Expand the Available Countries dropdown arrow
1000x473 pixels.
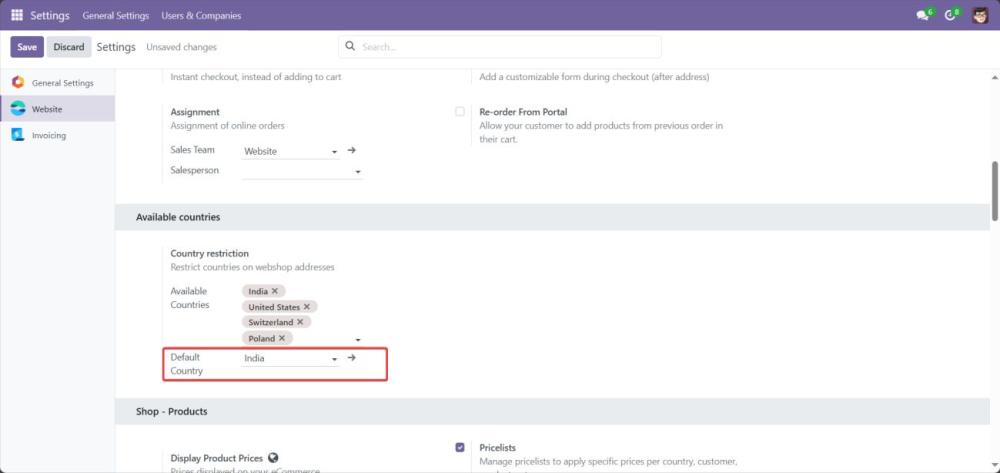[358, 340]
